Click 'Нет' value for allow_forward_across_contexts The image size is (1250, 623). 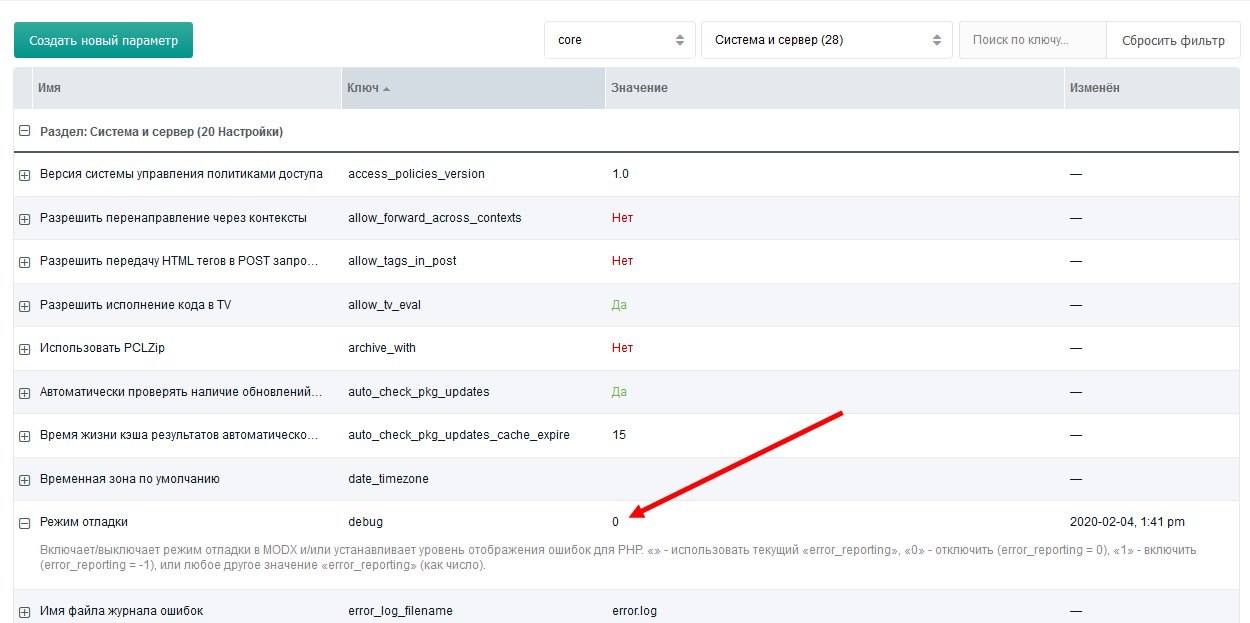(622, 217)
